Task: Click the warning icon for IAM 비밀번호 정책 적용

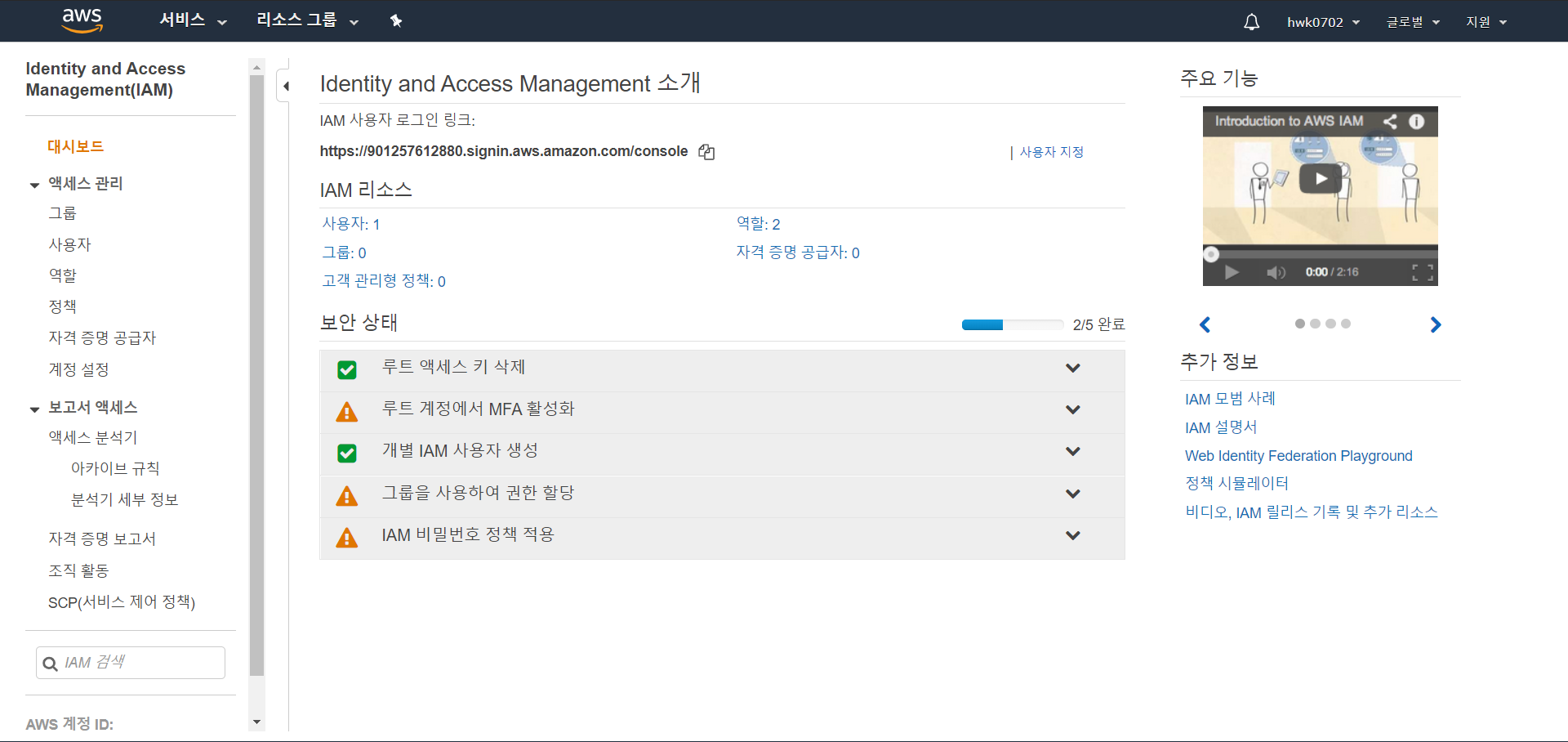Action: tap(347, 537)
